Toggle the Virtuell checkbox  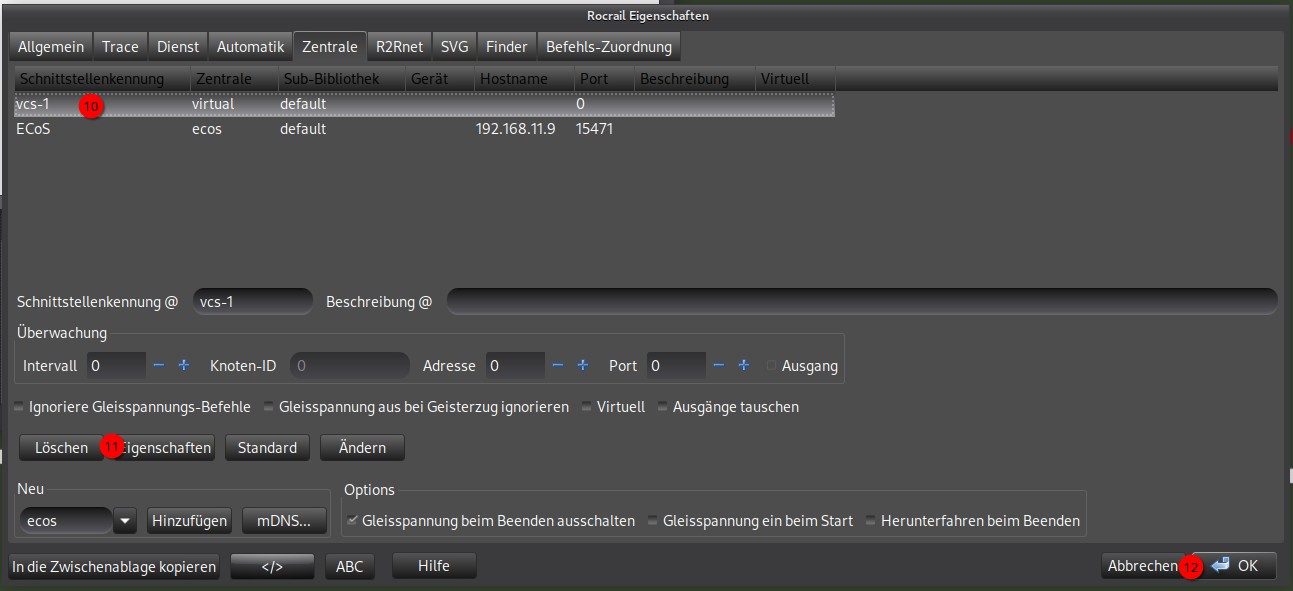coord(587,408)
